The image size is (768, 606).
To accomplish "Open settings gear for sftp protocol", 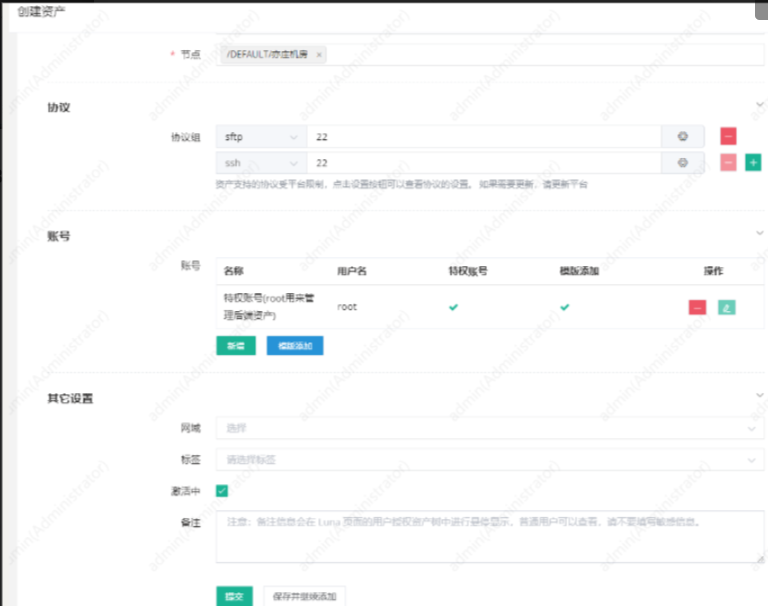I will point(683,136).
